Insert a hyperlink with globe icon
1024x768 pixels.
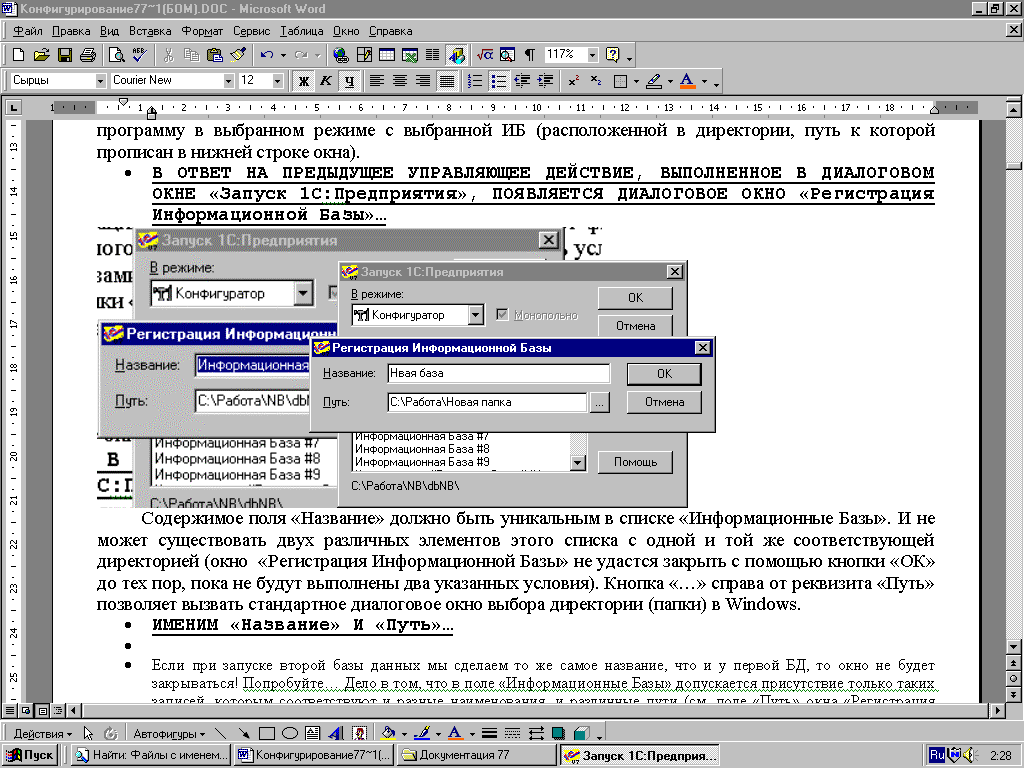coord(341,55)
